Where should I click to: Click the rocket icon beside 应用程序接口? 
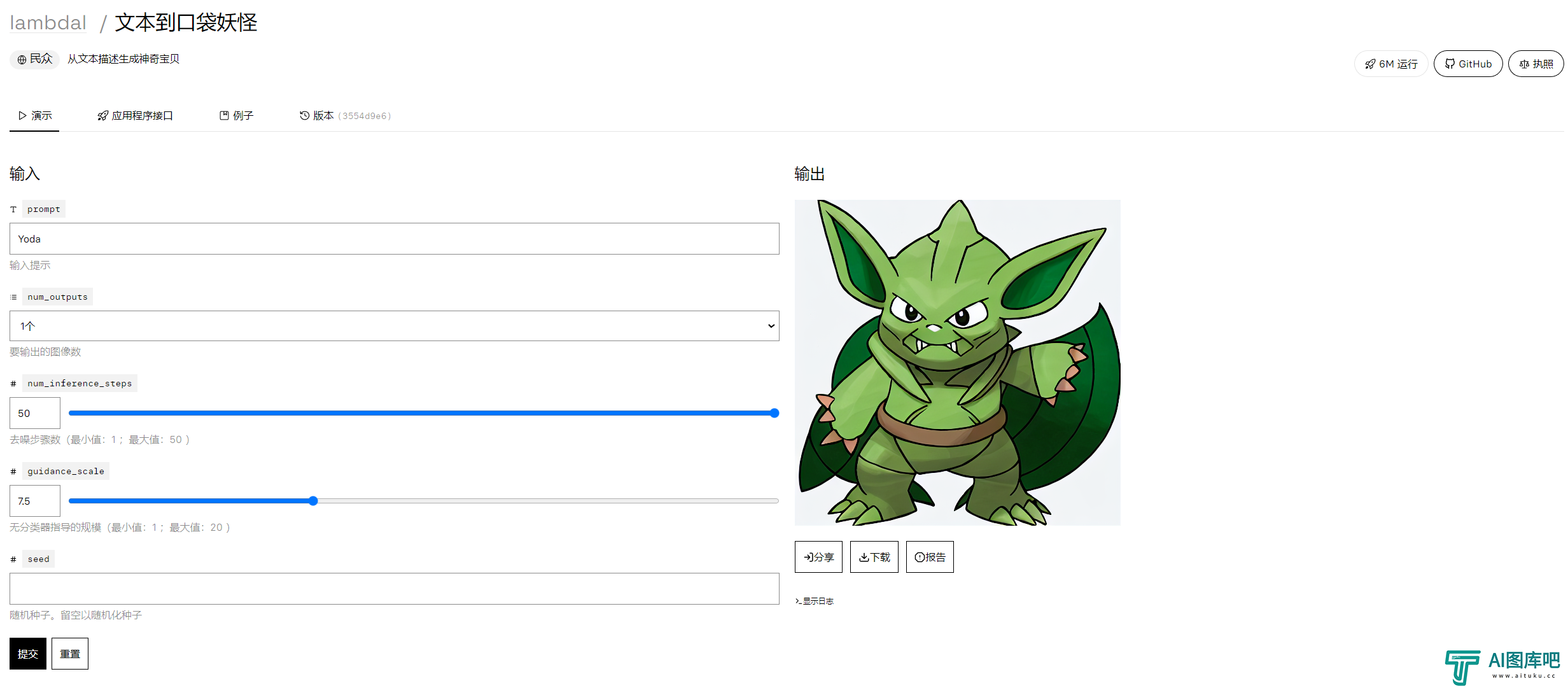(102, 116)
